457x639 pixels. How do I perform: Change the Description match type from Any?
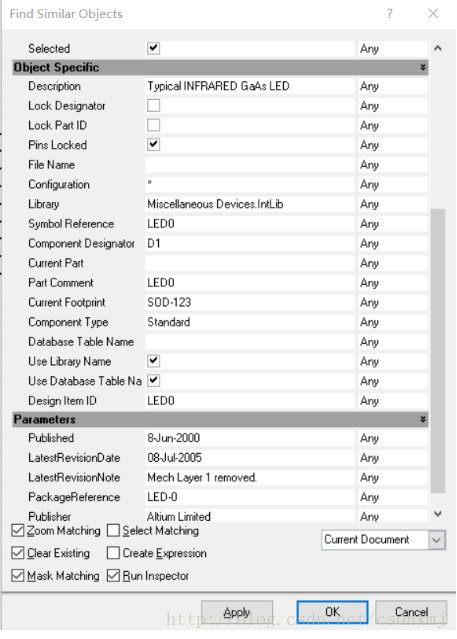(x=393, y=86)
